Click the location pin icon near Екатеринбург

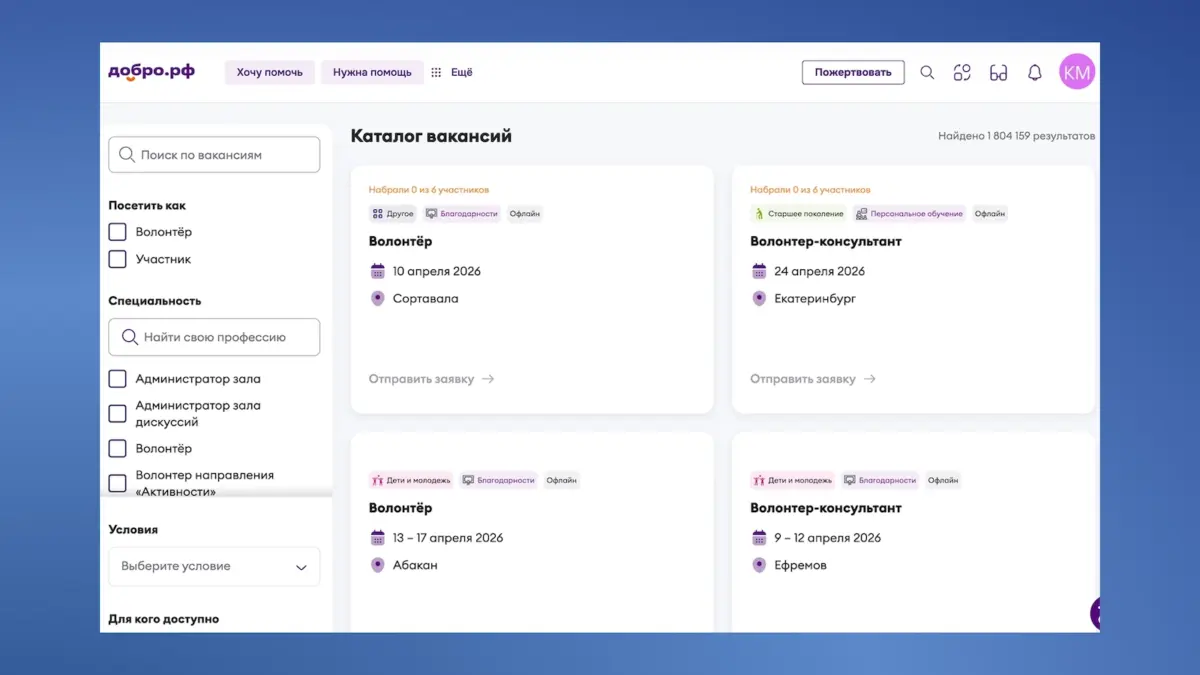[x=759, y=298]
